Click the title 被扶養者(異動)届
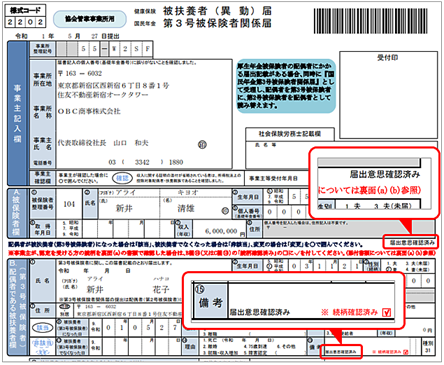Image resolution: width=444 pixels, height=365 pixels. [217, 11]
